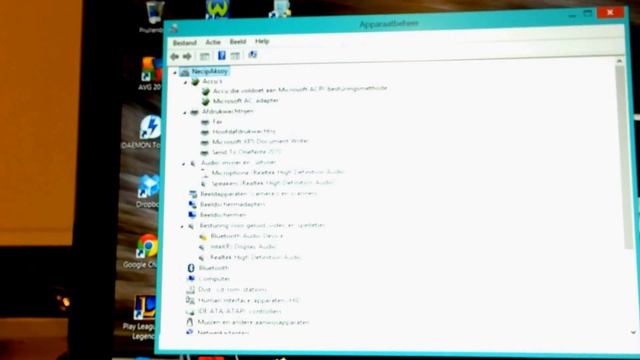This screenshot has width=640, height=360.
Task: Click the IDE ATA/ATAPI-controllers icon
Action: tap(190, 311)
